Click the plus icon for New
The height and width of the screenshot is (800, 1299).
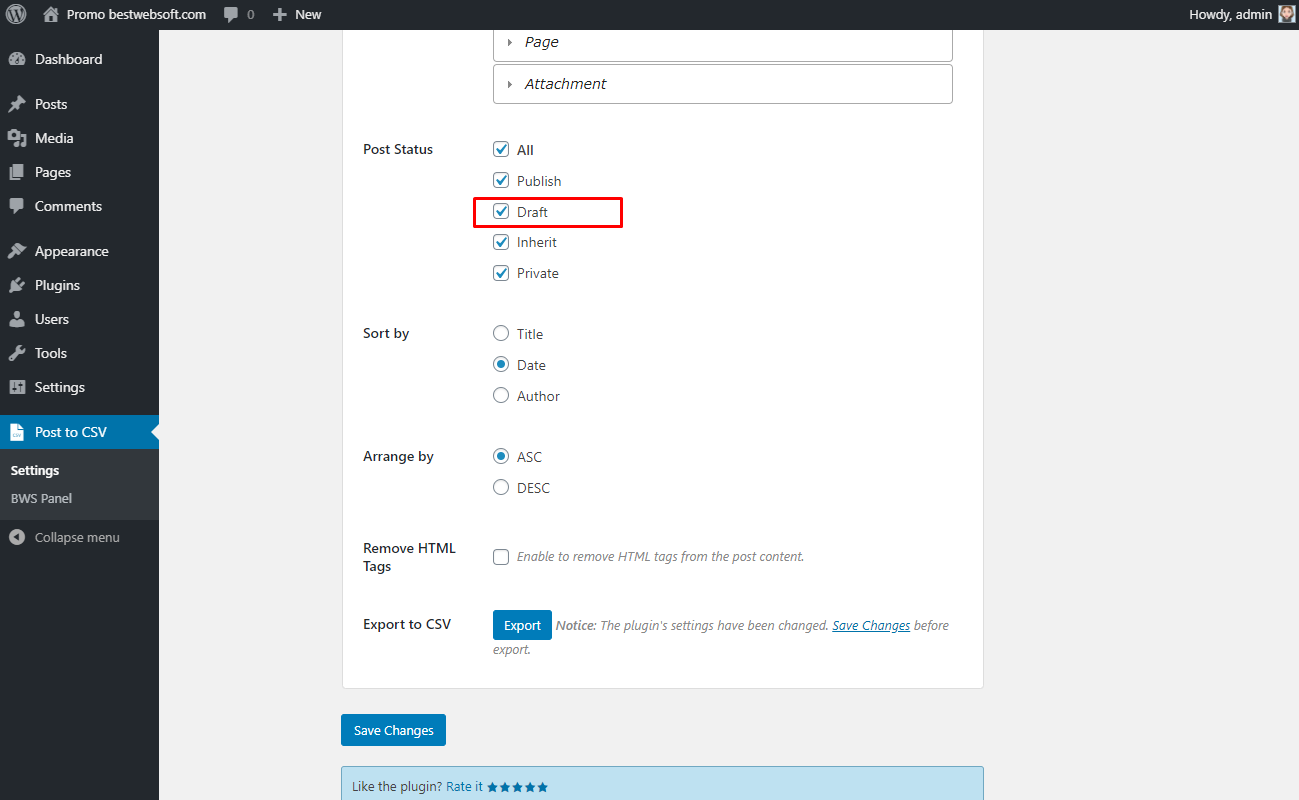click(x=280, y=15)
